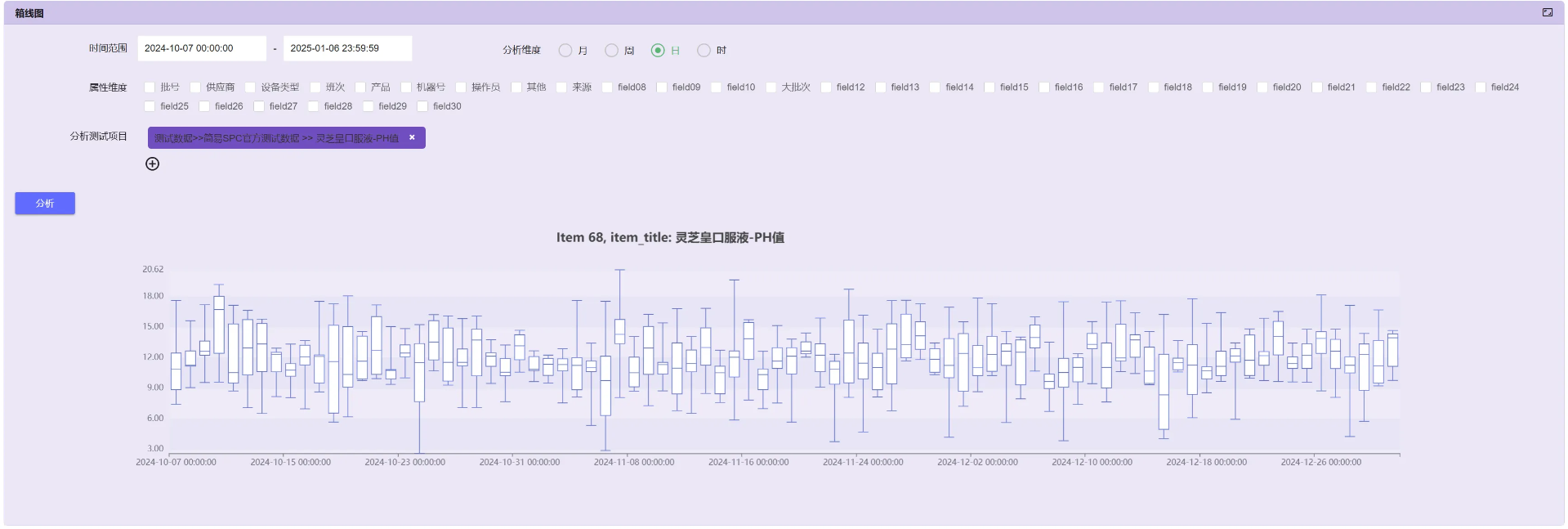Enable the 大批次 checkbox

(771, 87)
